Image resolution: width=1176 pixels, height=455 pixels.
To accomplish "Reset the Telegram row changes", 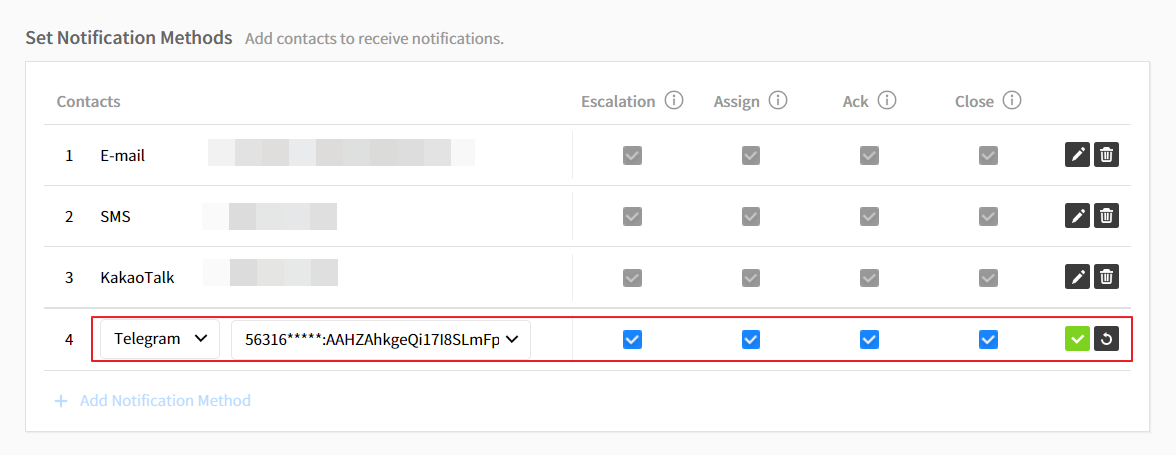I will [1106, 340].
